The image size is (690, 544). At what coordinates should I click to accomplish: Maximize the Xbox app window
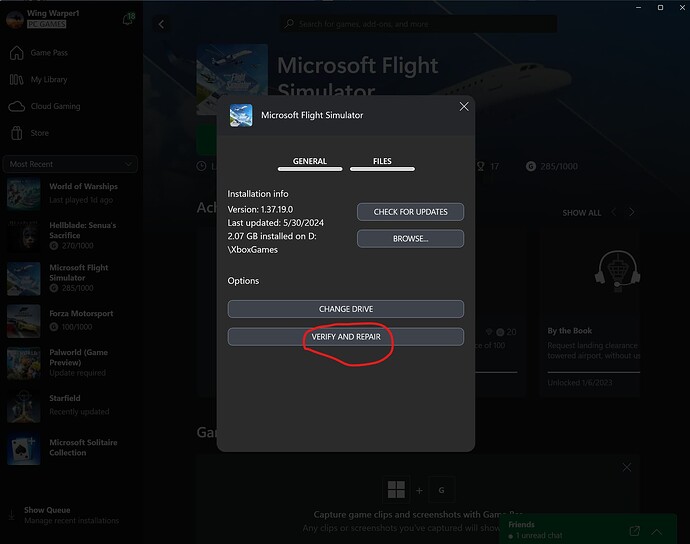(x=661, y=7)
